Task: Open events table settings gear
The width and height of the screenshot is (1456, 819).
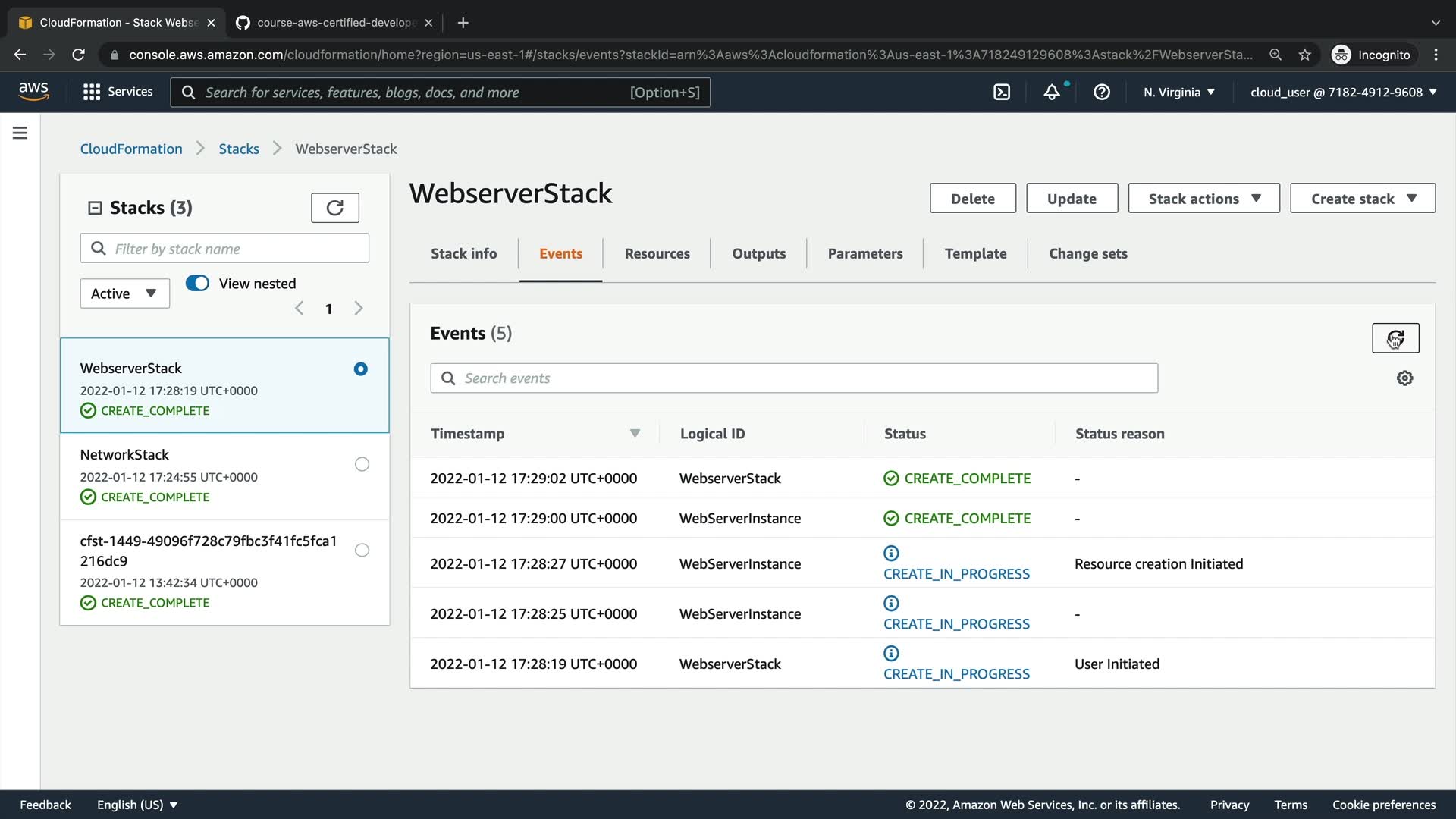Action: 1404,378
